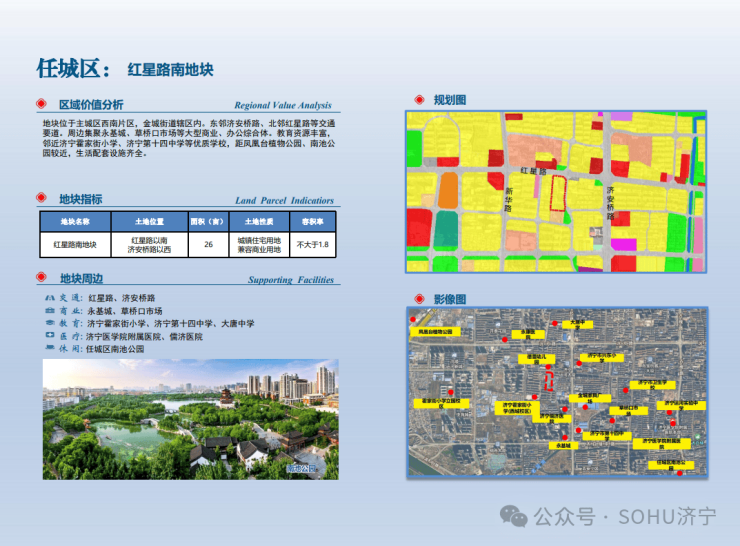This screenshot has height=546, width=740.
Task: Click the 红星路 road label on planning map
Action: pos(533,171)
